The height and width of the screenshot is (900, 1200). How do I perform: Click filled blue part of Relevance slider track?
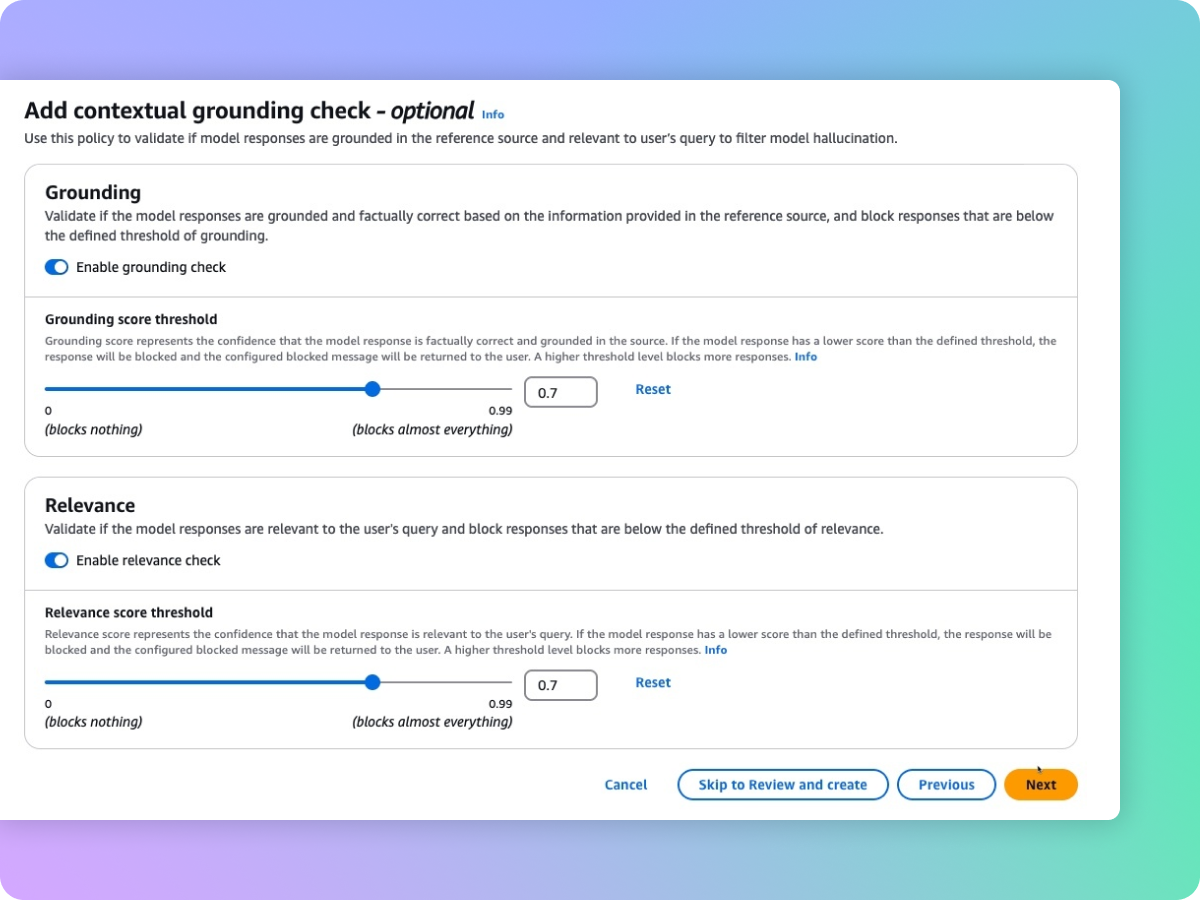(x=200, y=682)
